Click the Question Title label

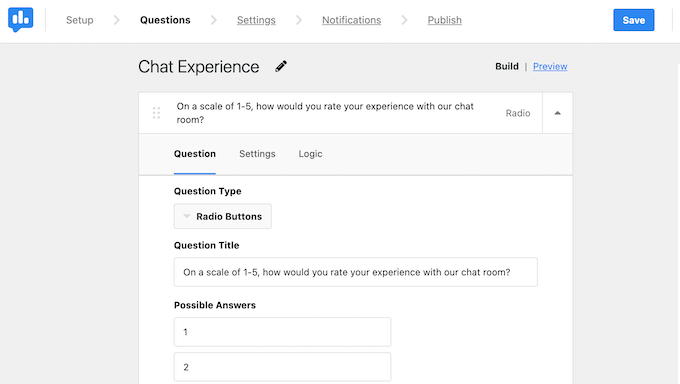pos(206,245)
